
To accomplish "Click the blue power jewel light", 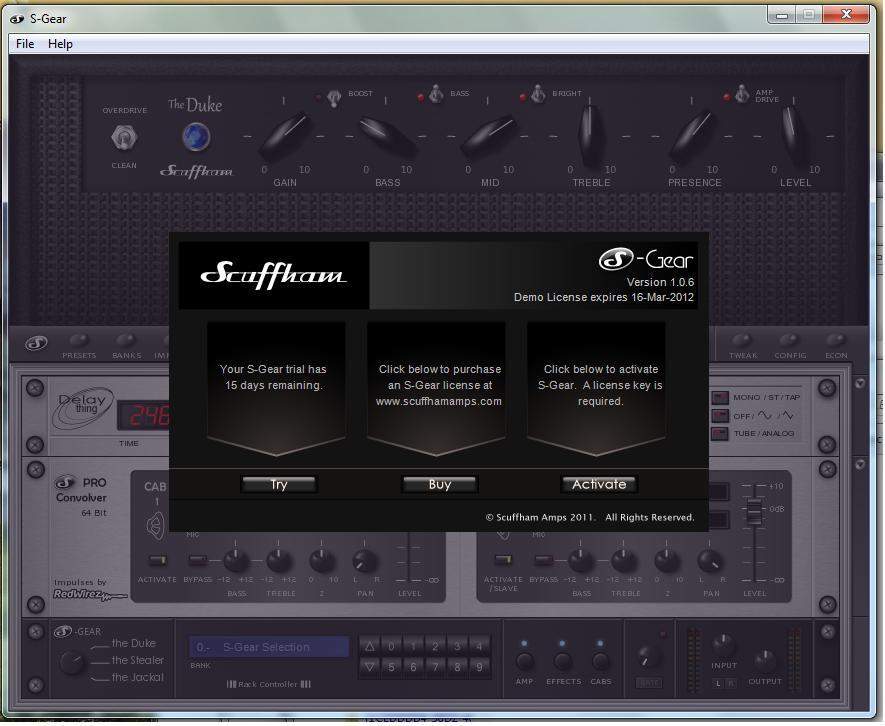I will click(x=195, y=137).
